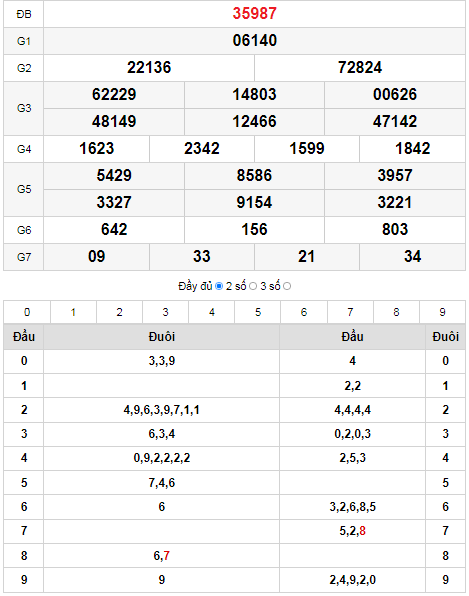Viewport: 469px width, 596px height.
Task: Click G6 number 642
Action: [114, 230]
